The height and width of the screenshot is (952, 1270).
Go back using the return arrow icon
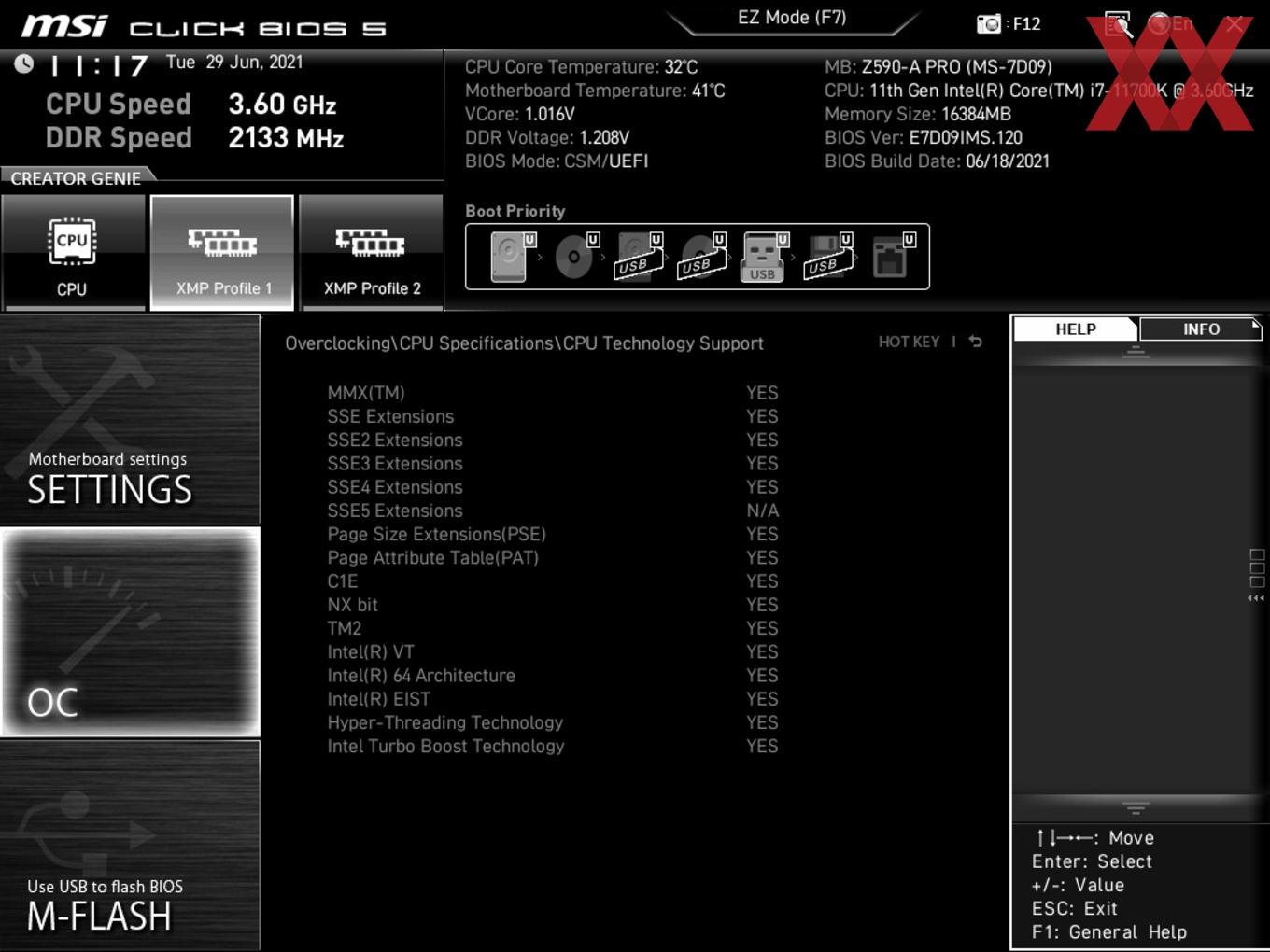click(x=976, y=342)
